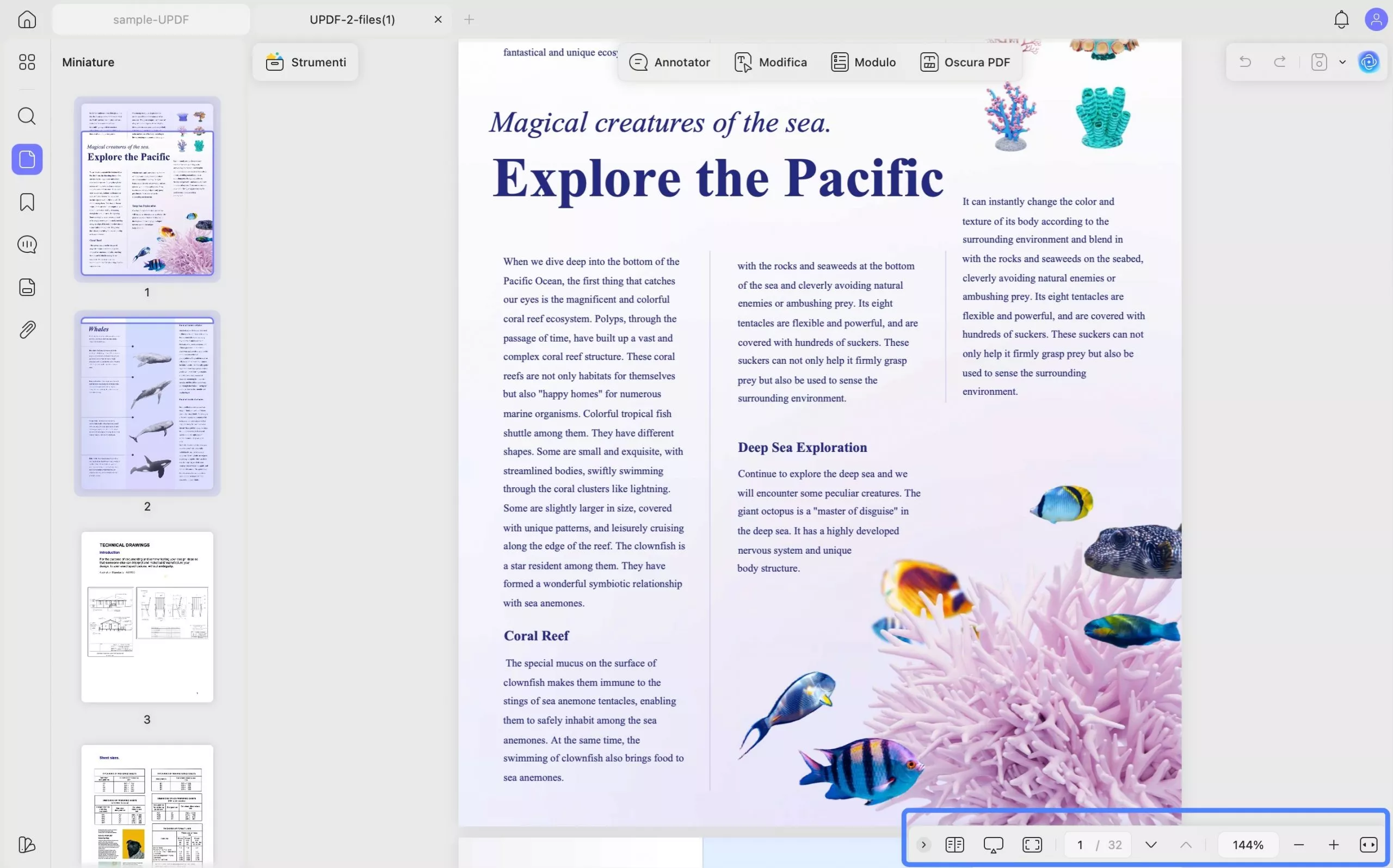Open the bookmarks panel icon
Image resolution: width=1393 pixels, height=868 pixels.
27,202
